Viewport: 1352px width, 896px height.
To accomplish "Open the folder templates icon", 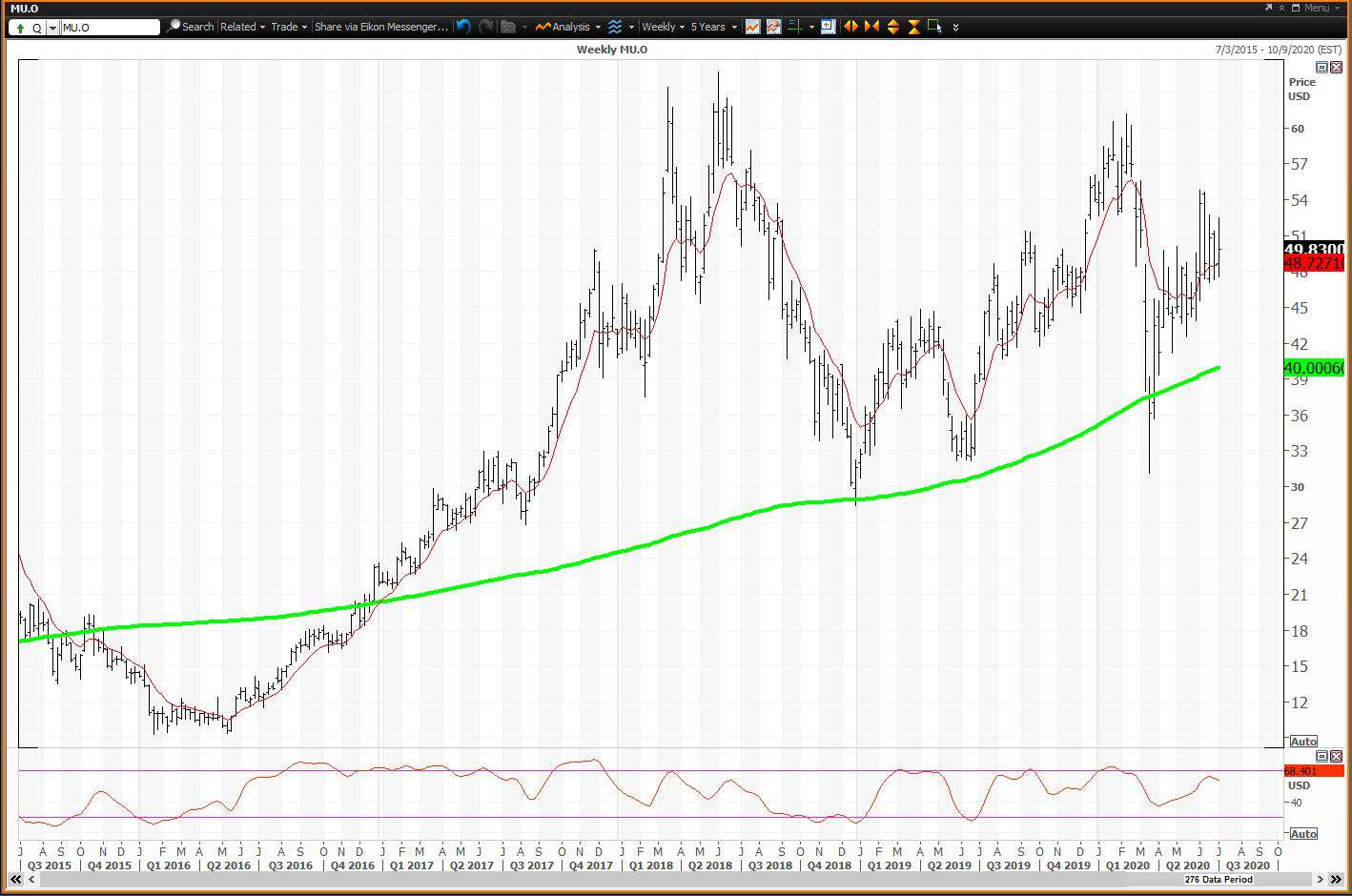I will tap(509, 27).
